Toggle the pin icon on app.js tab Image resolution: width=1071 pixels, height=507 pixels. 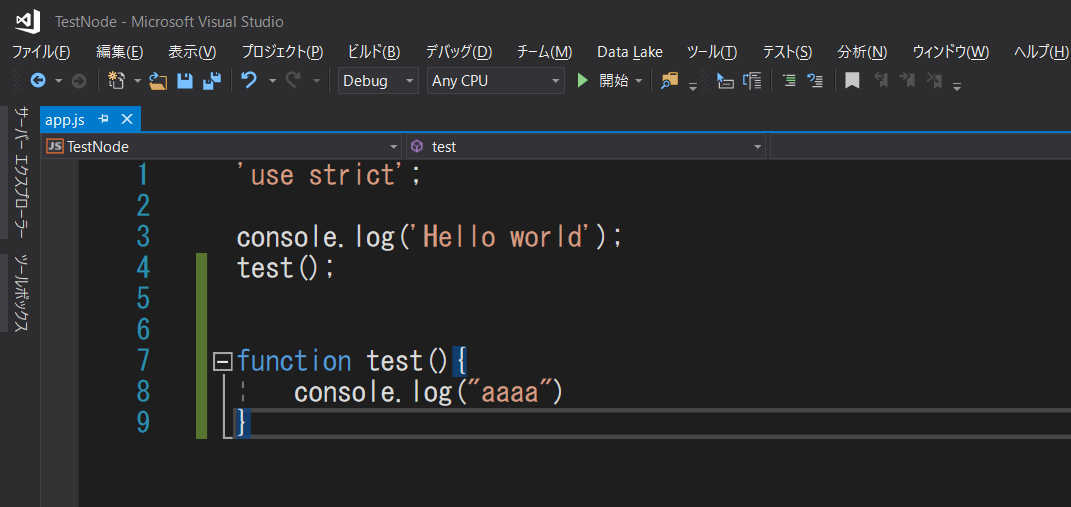(x=104, y=120)
